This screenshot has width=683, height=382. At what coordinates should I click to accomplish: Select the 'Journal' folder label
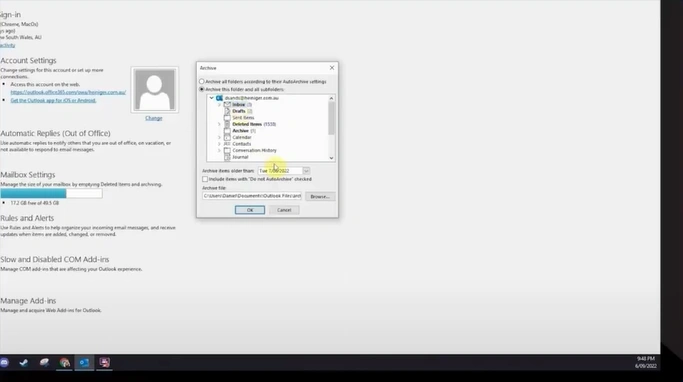pos(240,157)
